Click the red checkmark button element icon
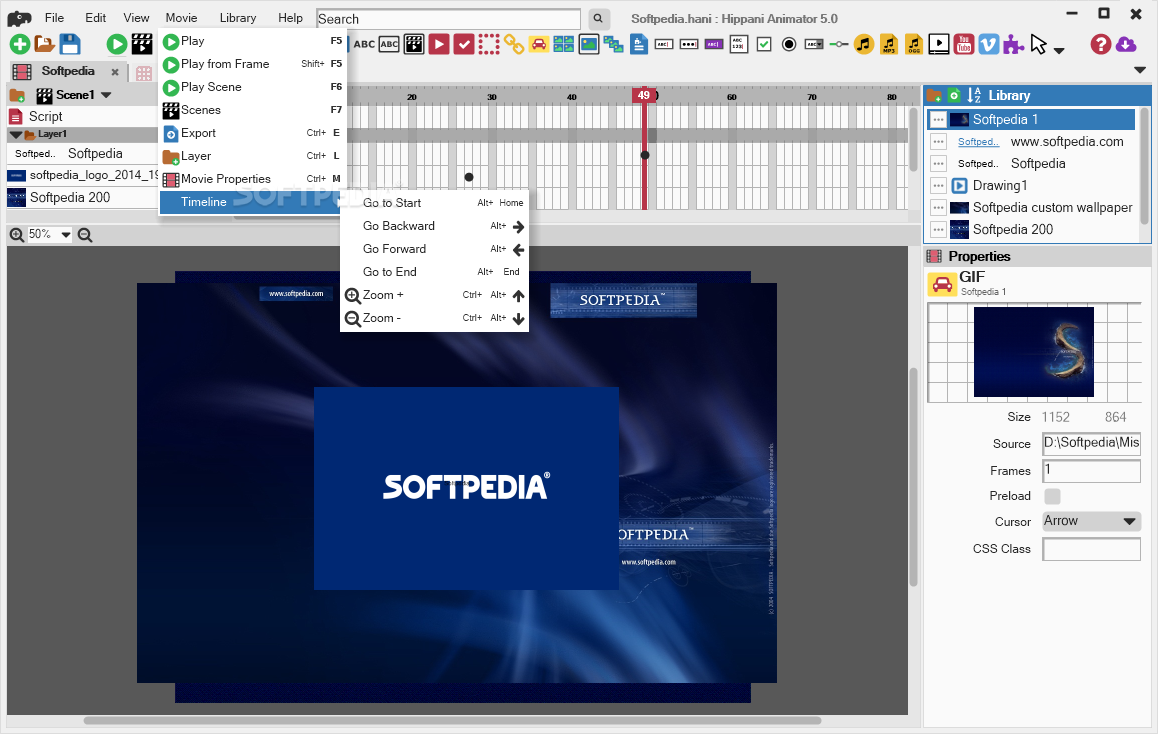Viewport: 1158px width, 734px height. tap(464, 44)
